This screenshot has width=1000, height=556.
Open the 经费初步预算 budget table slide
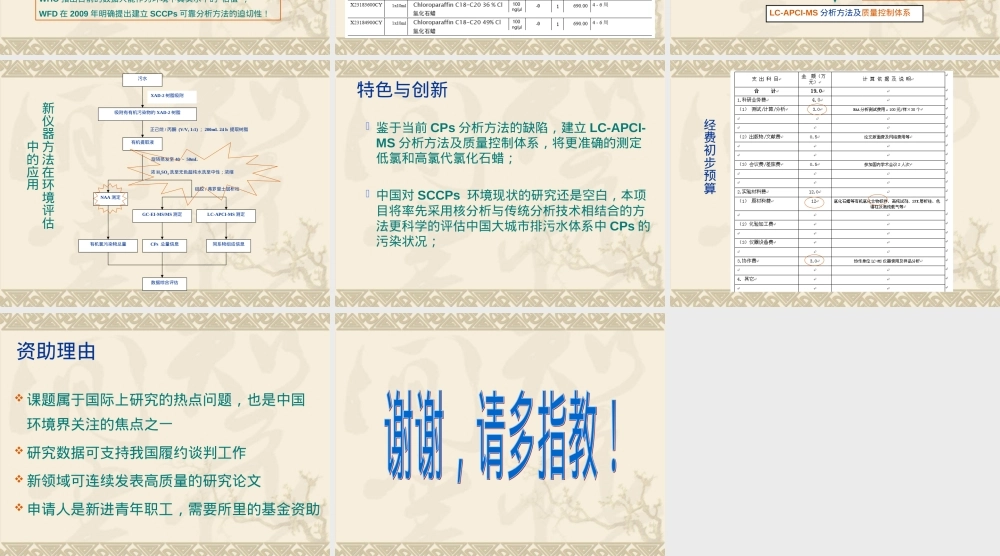point(835,183)
